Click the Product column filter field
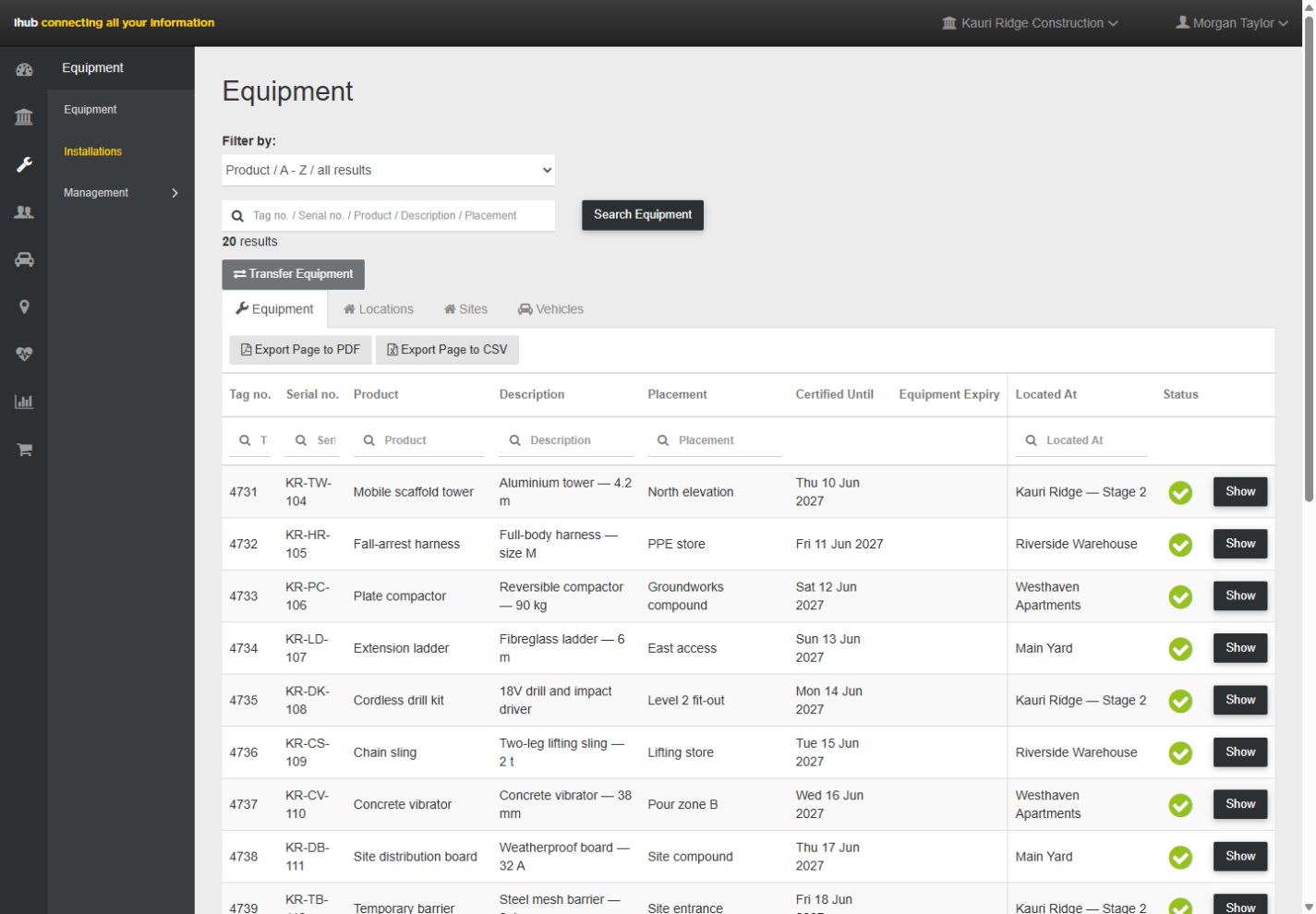This screenshot has height=914, width=1316. 418,441
